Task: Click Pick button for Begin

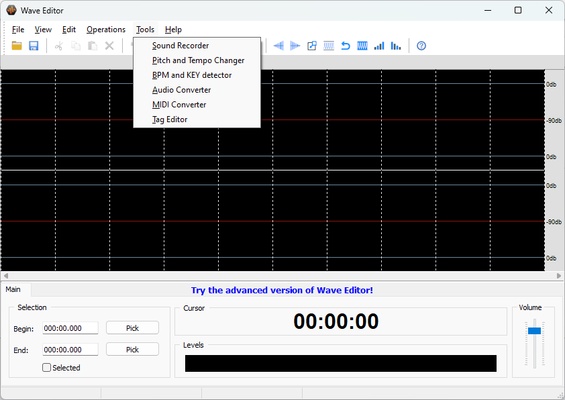Action: (x=132, y=328)
